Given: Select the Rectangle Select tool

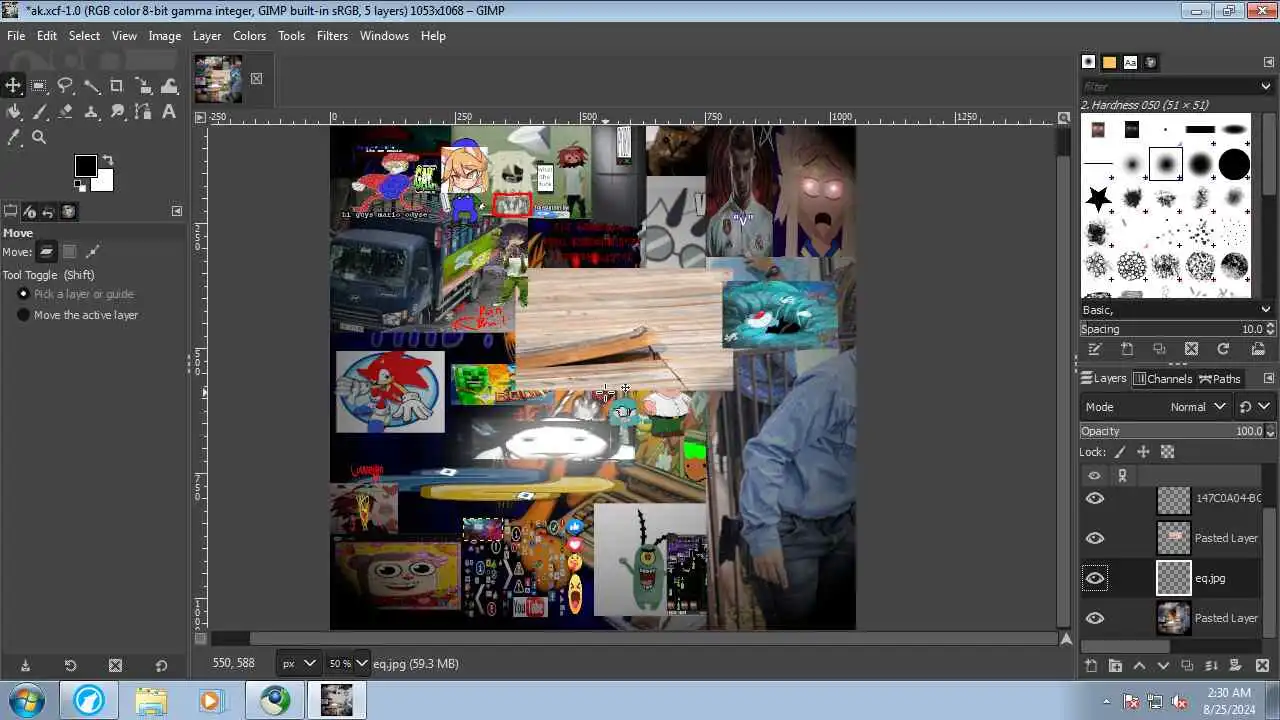Looking at the screenshot, I should tap(39, 86).
